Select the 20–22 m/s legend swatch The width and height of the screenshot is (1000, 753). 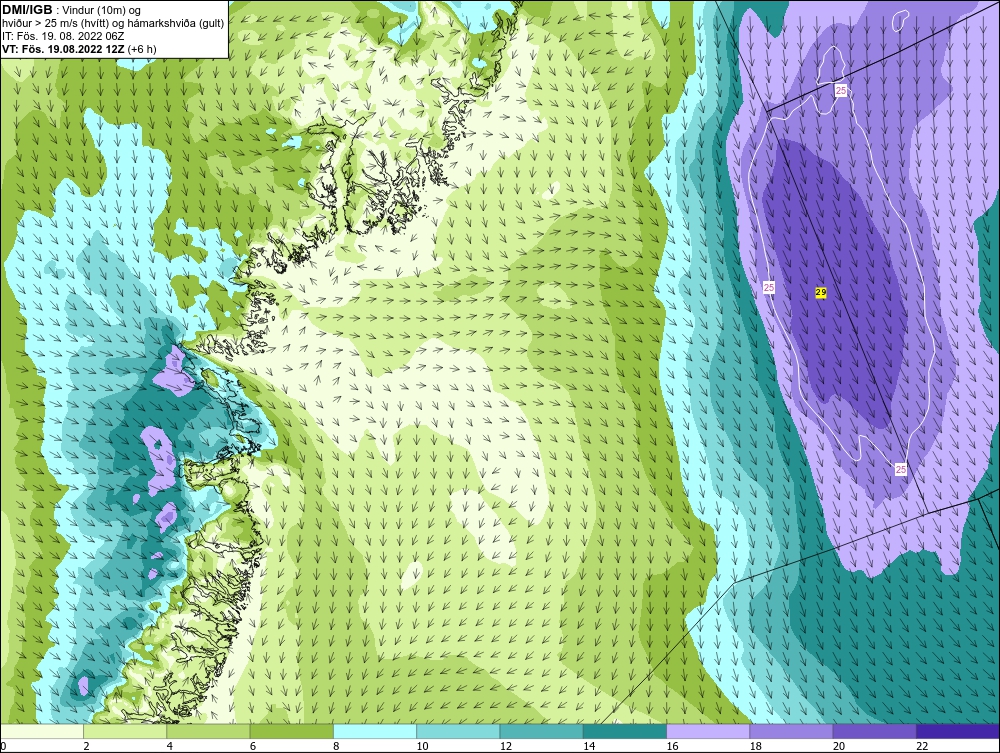point(875,731)
